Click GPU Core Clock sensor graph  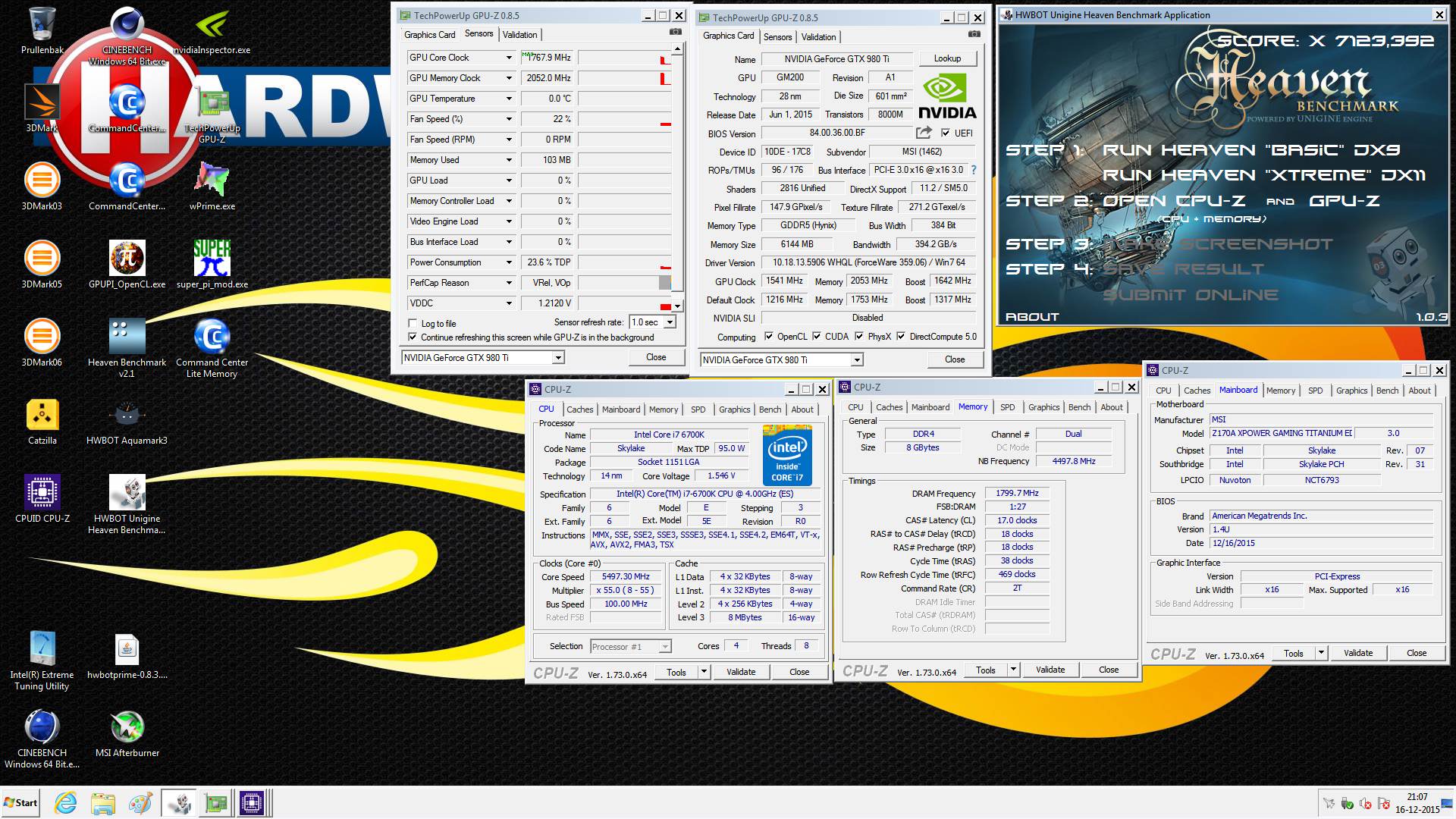pos(625,58)
